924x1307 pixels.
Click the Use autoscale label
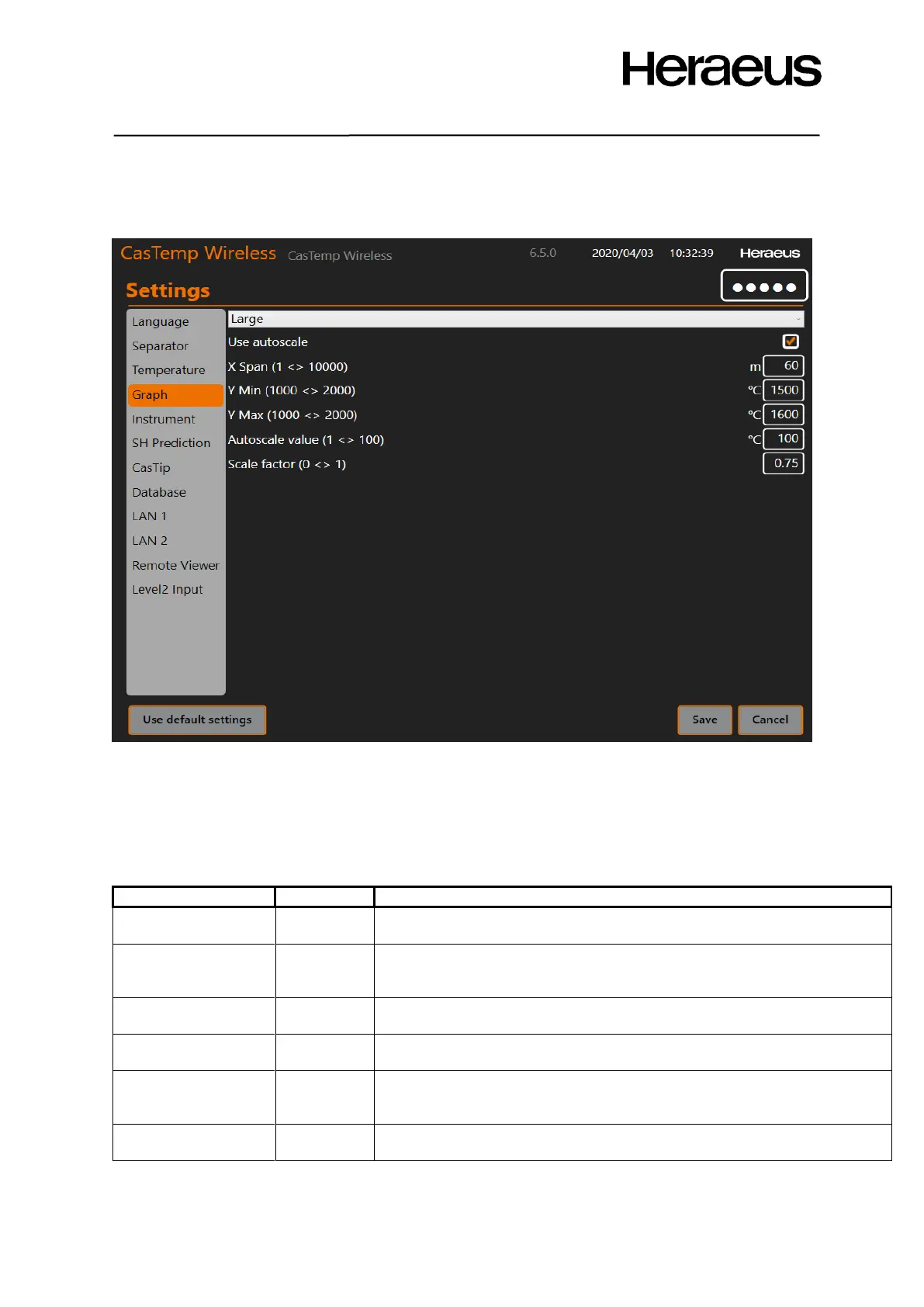tap(268, 342)
